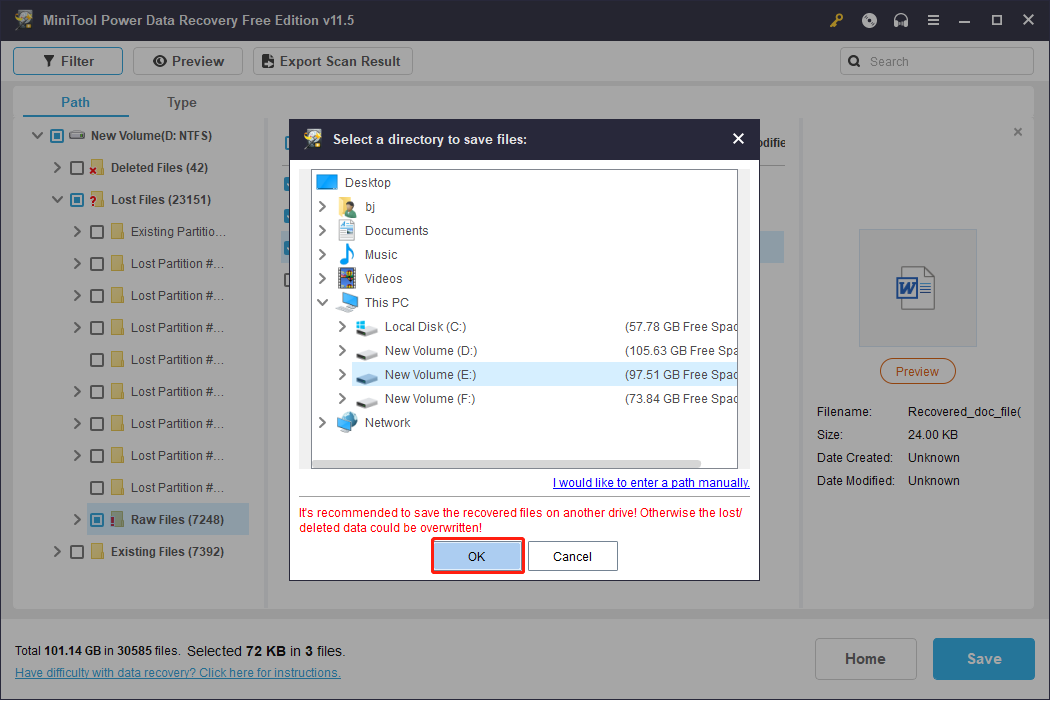Check the Existing Files (7392) checkbox

point(77,551)
